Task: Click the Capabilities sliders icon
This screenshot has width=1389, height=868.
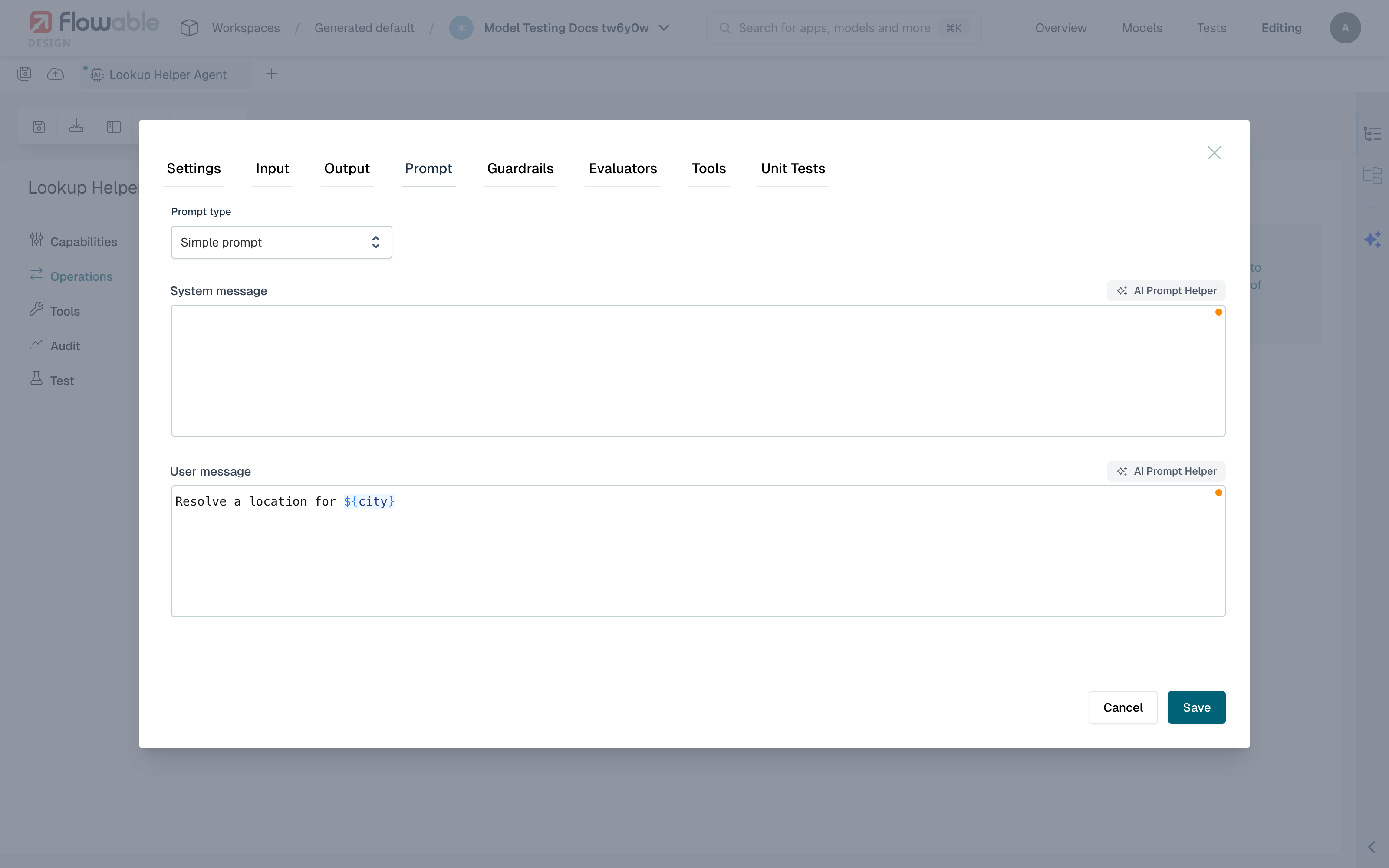Action: 36,240
